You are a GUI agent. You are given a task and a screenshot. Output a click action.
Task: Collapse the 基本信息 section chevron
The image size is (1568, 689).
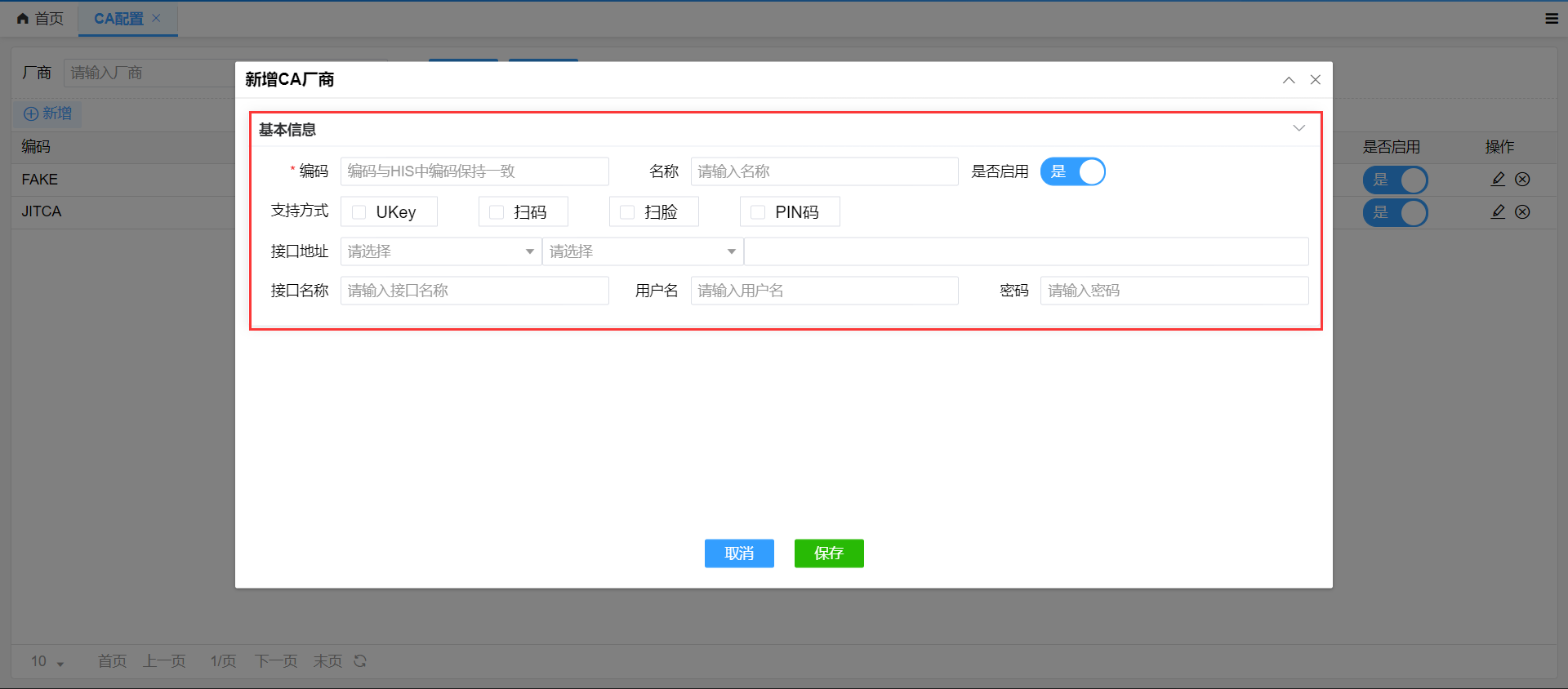[x=1298, y=128]
